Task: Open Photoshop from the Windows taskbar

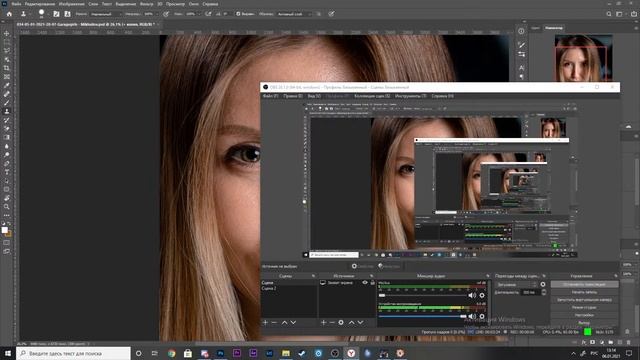Action: click(220, 353)
